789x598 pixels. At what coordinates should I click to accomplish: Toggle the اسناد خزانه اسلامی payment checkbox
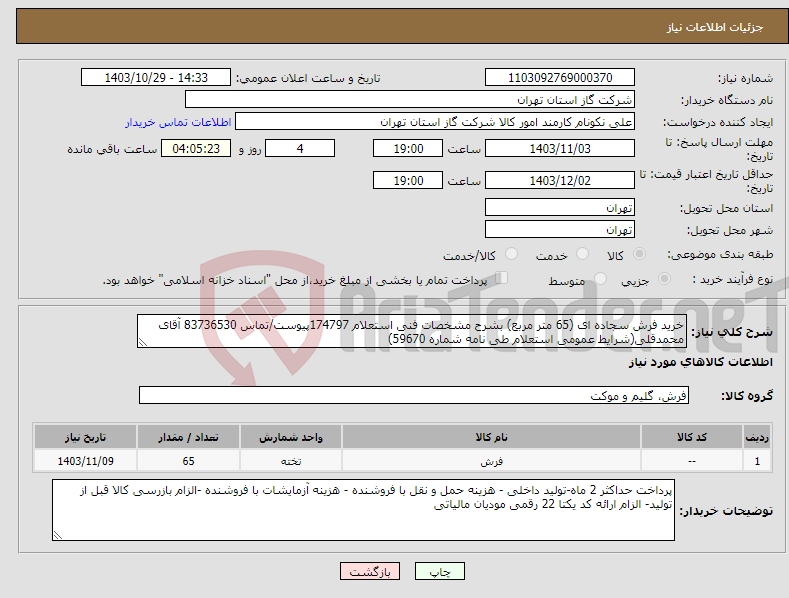click(x=502, y=278)
